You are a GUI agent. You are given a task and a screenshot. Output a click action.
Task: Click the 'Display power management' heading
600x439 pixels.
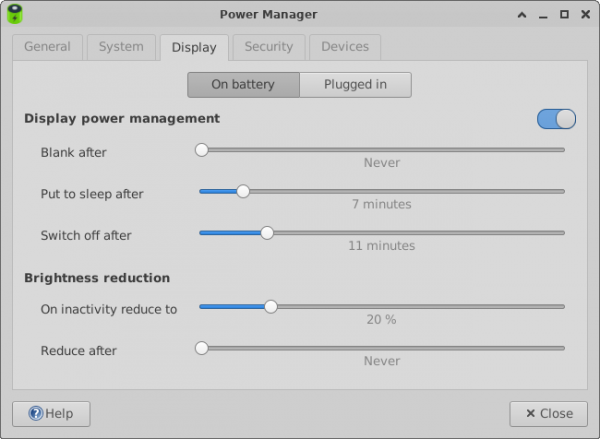tap(122, 119)
